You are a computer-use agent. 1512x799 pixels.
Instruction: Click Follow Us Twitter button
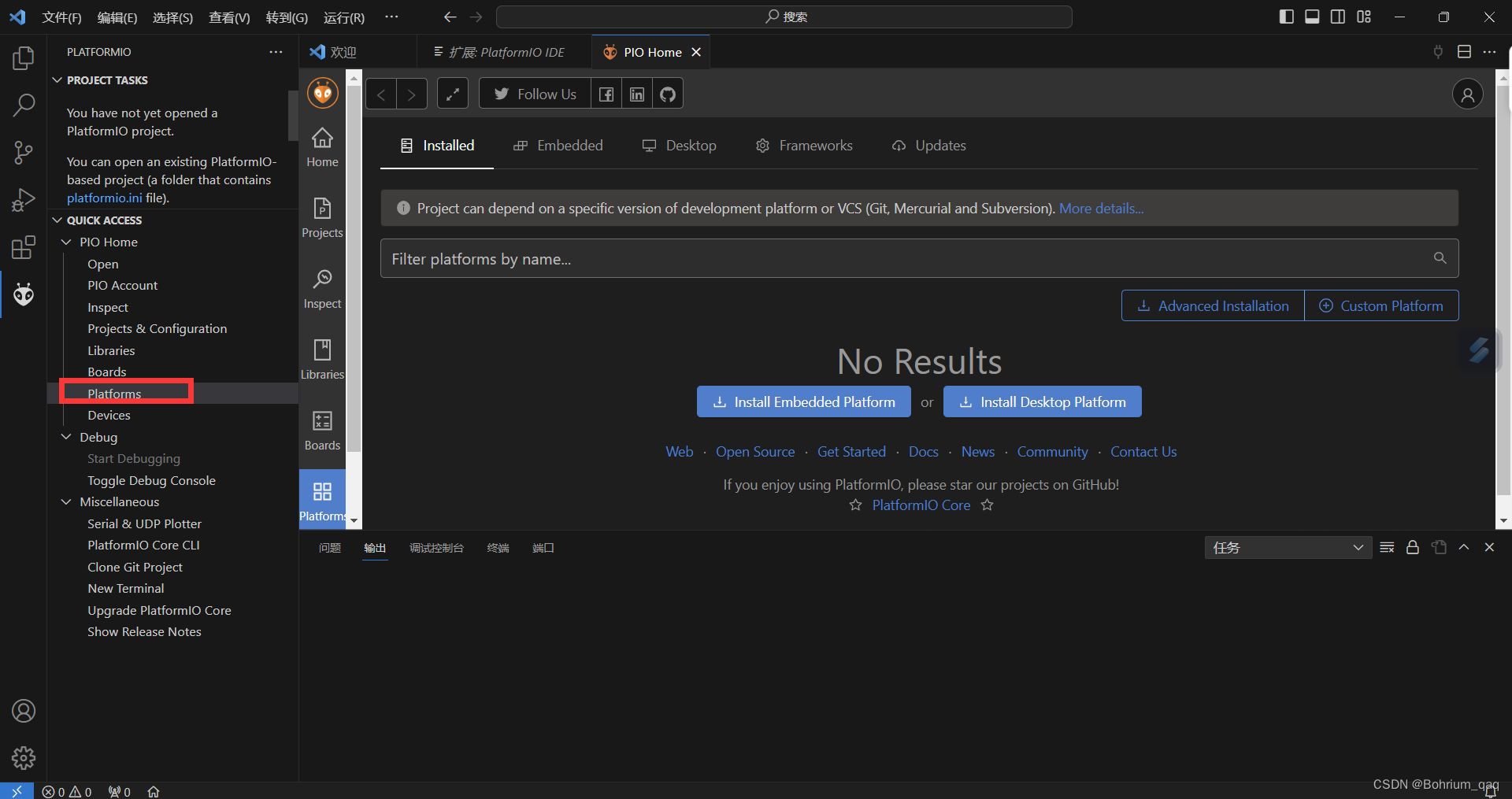[535, 94]
